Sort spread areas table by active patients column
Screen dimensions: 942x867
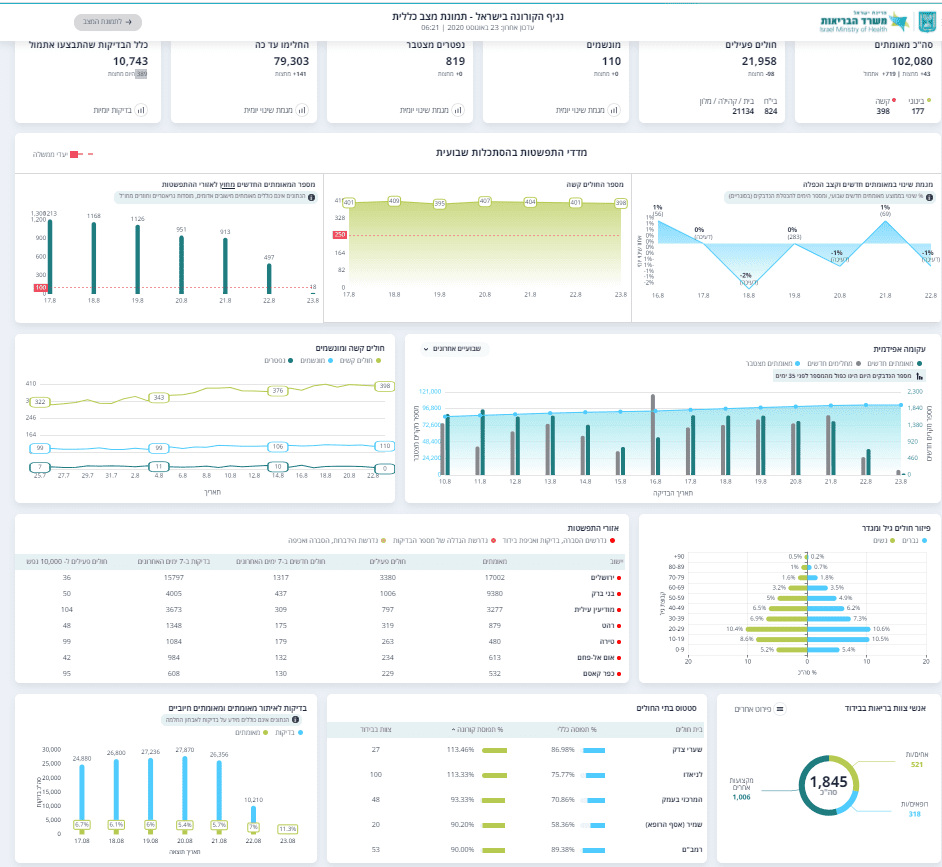387,561
